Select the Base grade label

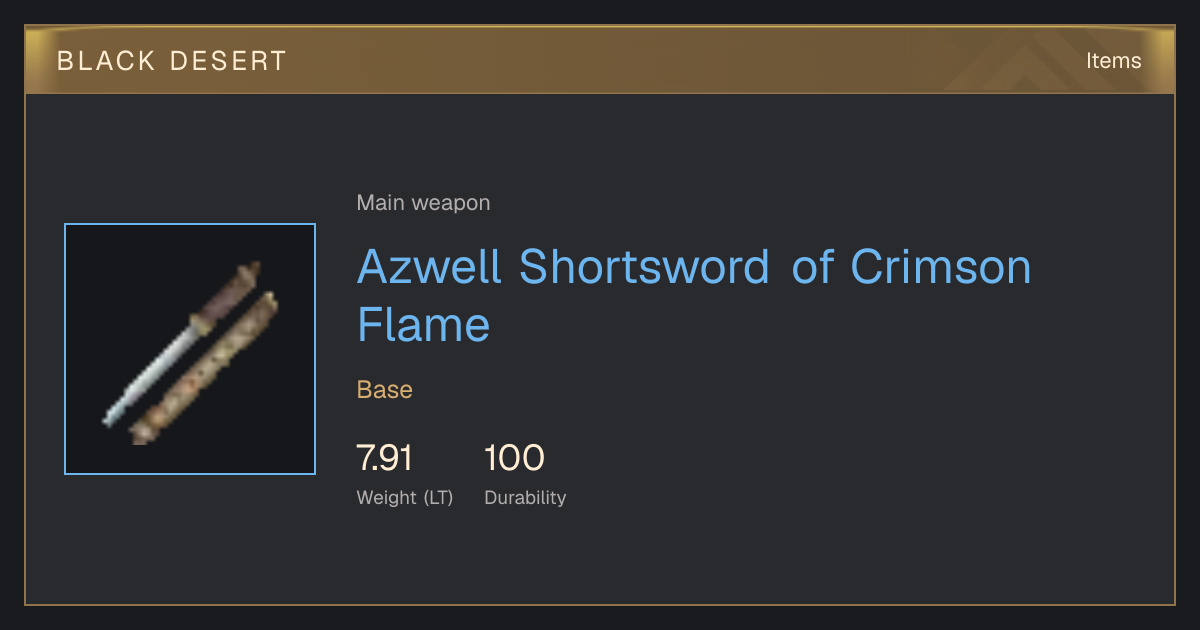385,389
